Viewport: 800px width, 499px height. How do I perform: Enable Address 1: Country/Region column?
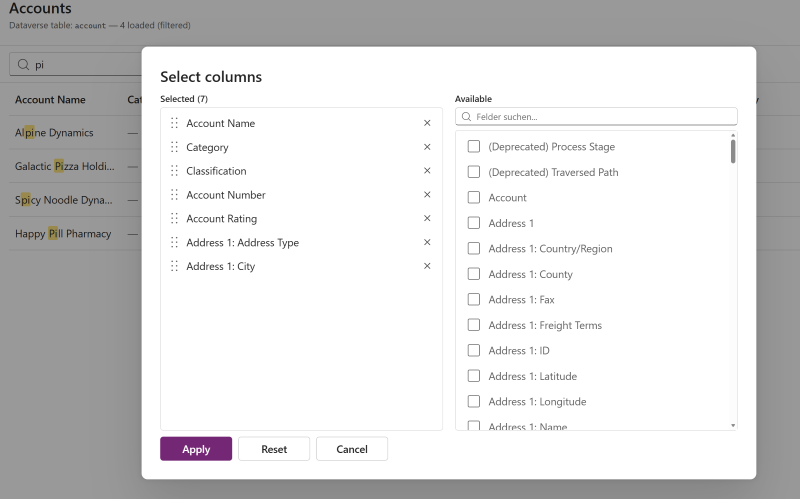(x=474, y=248)
